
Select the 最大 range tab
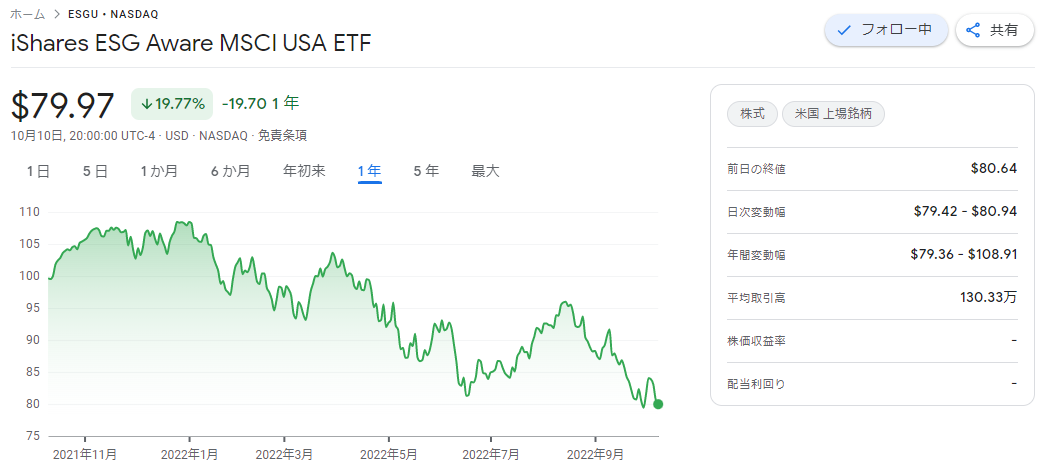click(485, 171)
